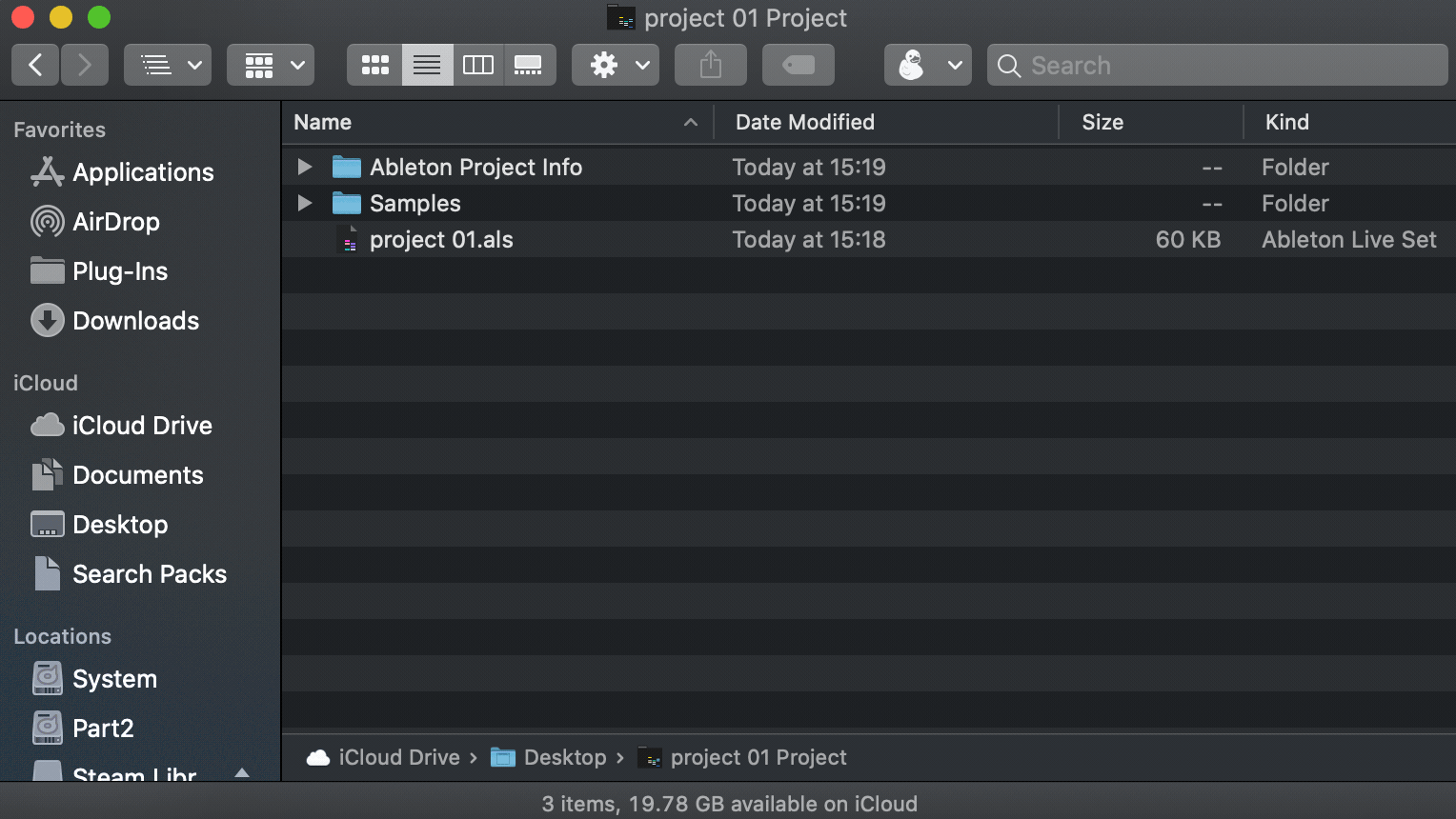This screenshot has width=1456, height=819.
Task: Switch to icon view mode
Action: coord(374,65)
